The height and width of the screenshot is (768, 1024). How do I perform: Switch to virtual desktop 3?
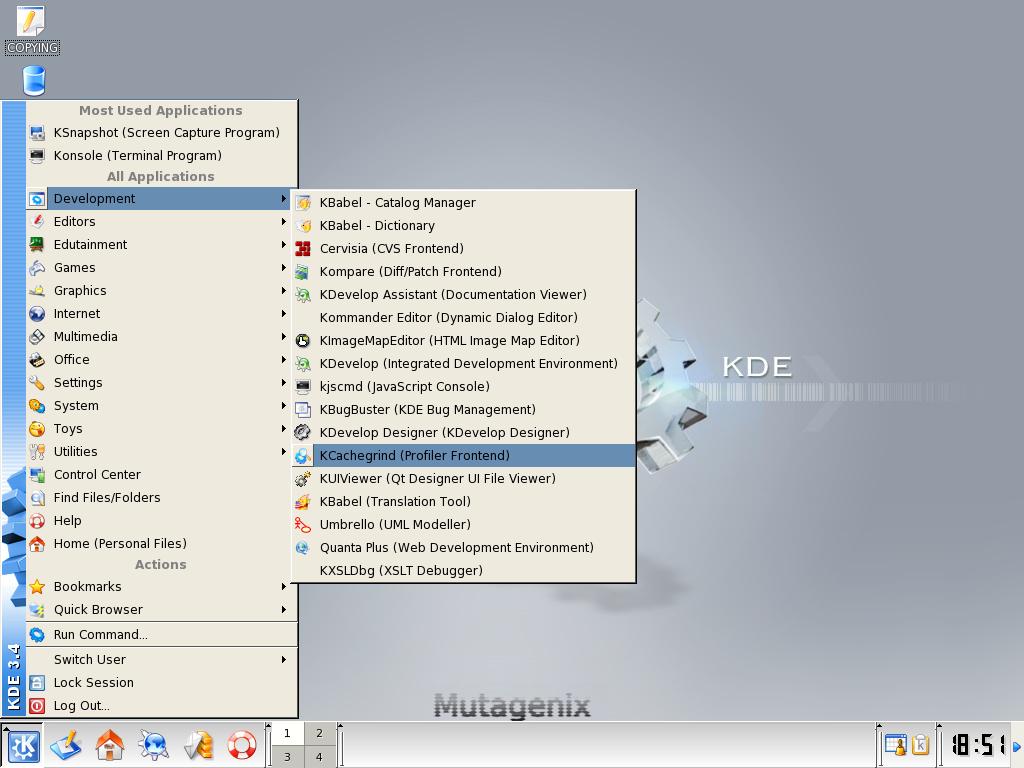(287, 757)
